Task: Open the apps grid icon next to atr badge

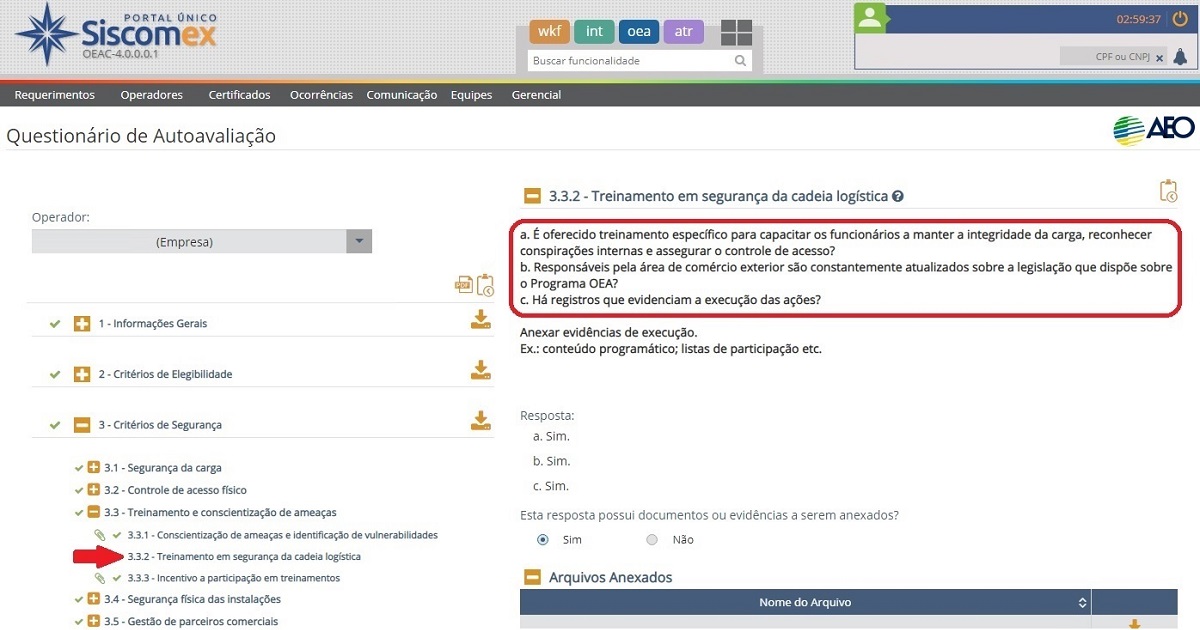Action: (737, 31)
